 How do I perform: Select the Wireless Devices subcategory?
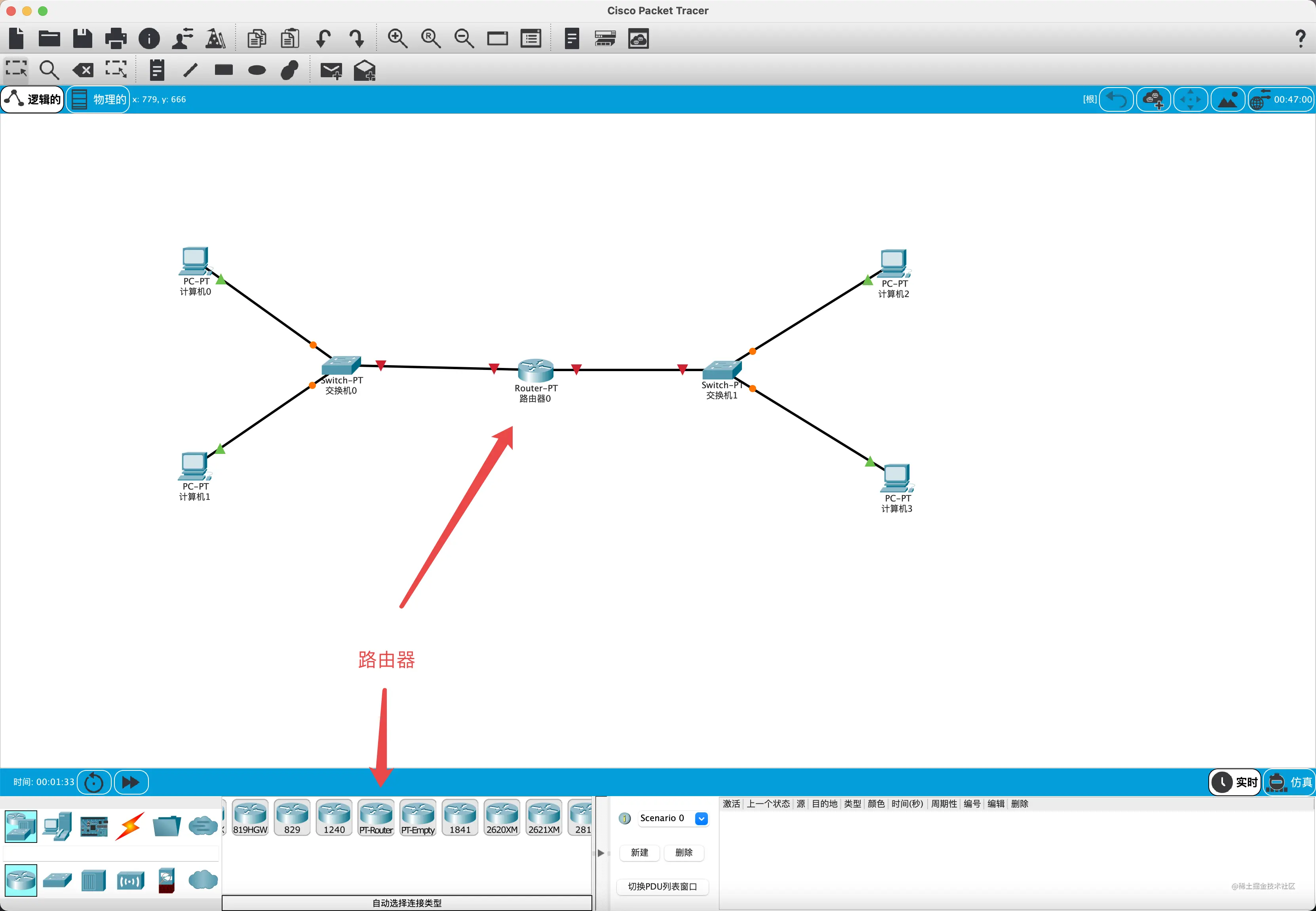click(x=130, y=881)
